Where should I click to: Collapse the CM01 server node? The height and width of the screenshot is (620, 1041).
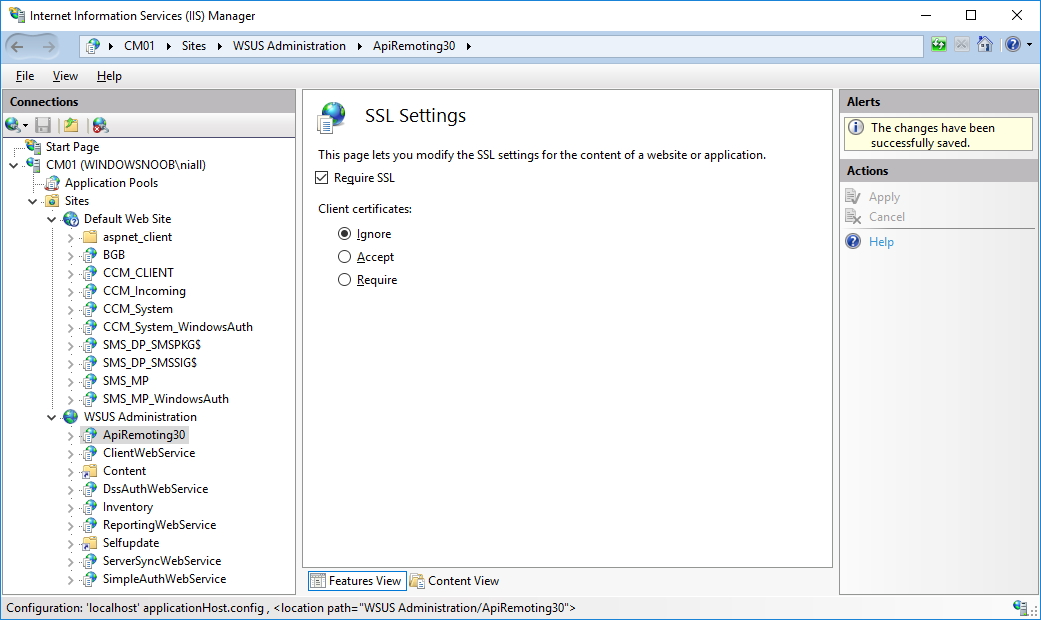13,165
